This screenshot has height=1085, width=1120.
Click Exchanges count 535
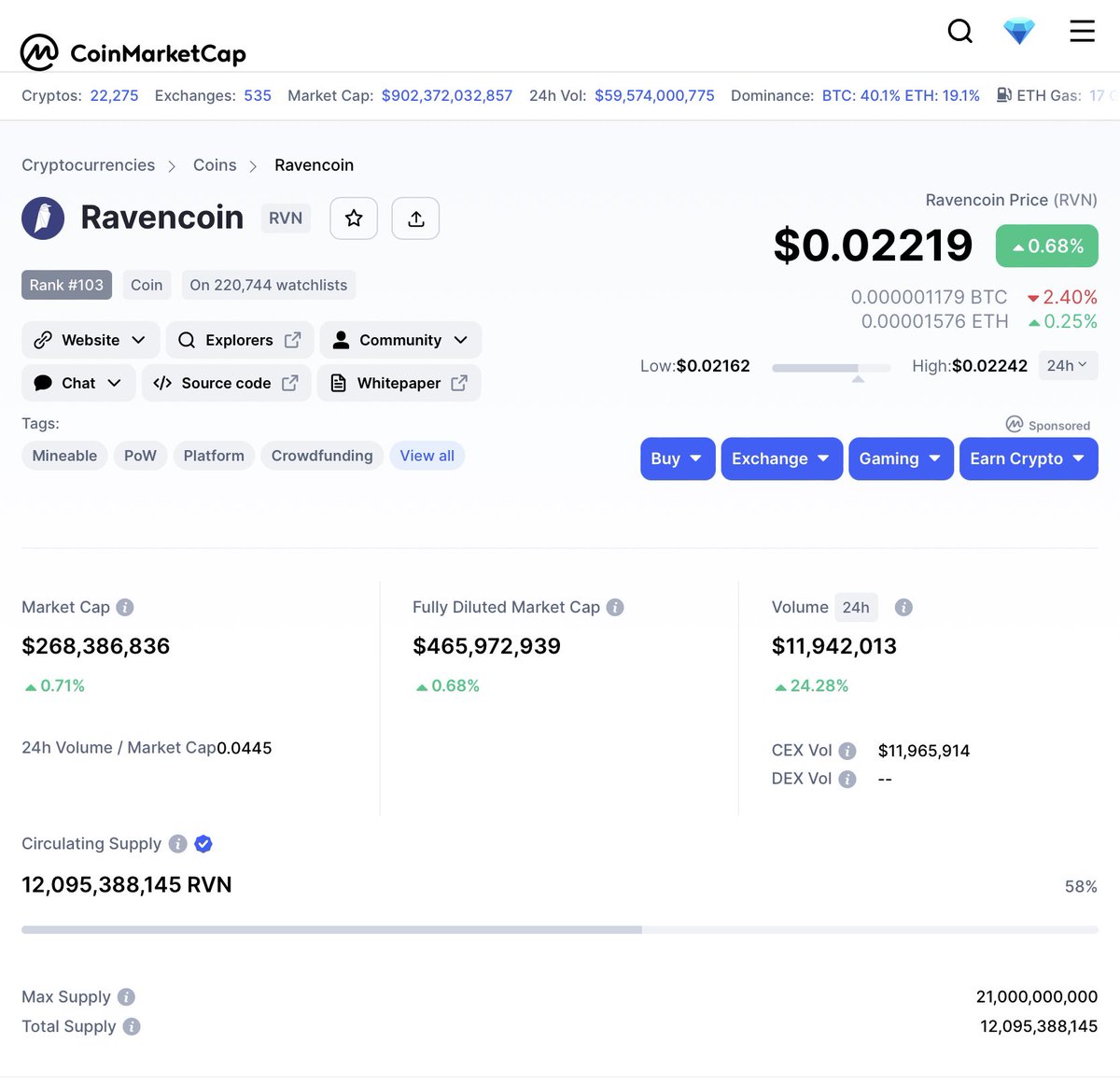(258, 95)
